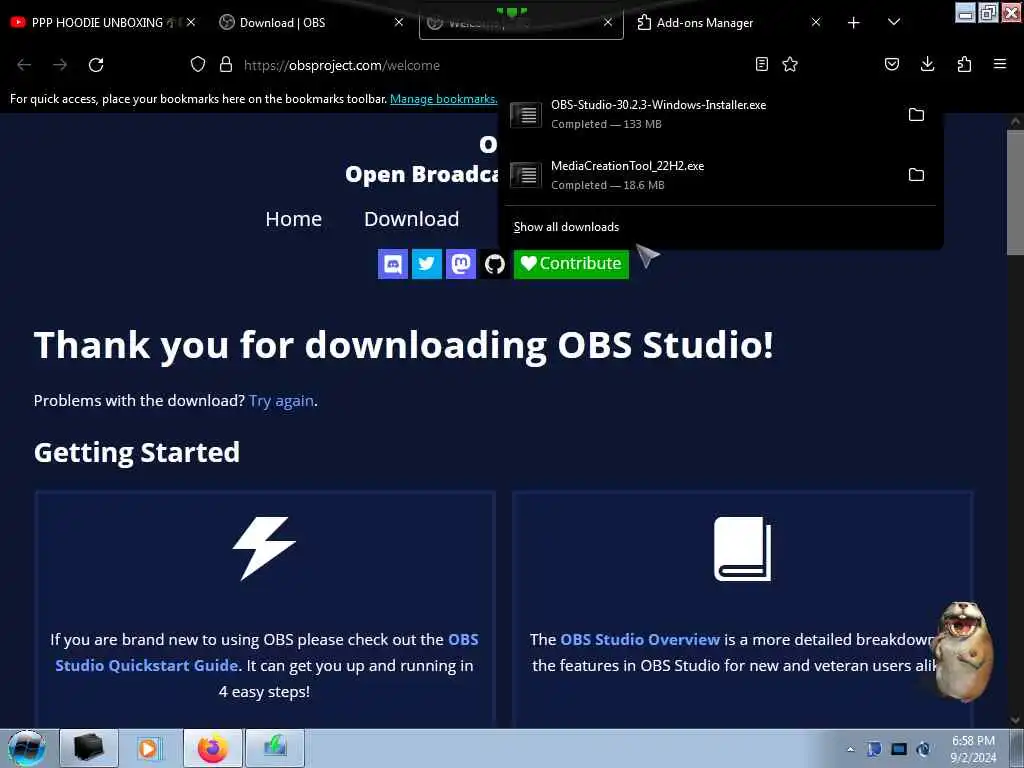
Task: Switch to PPP HOODIE UNBOXING tab
Action: pos(97,22)
